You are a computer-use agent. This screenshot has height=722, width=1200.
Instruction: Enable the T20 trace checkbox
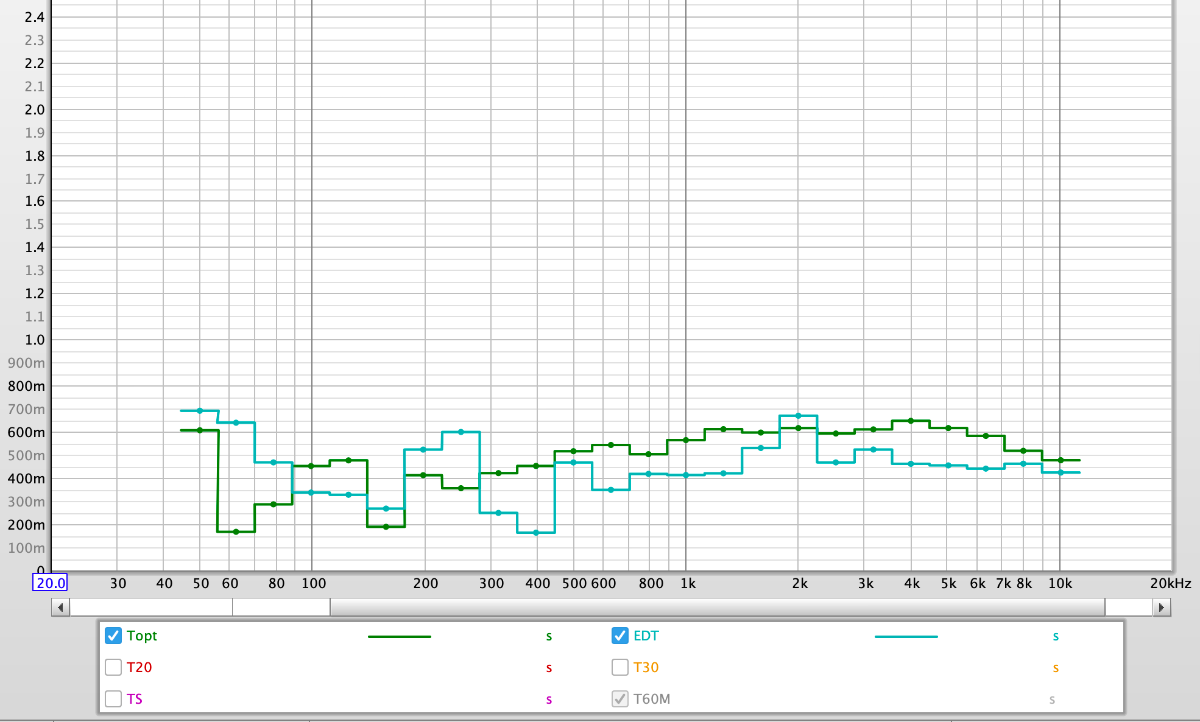pos(114,668)
